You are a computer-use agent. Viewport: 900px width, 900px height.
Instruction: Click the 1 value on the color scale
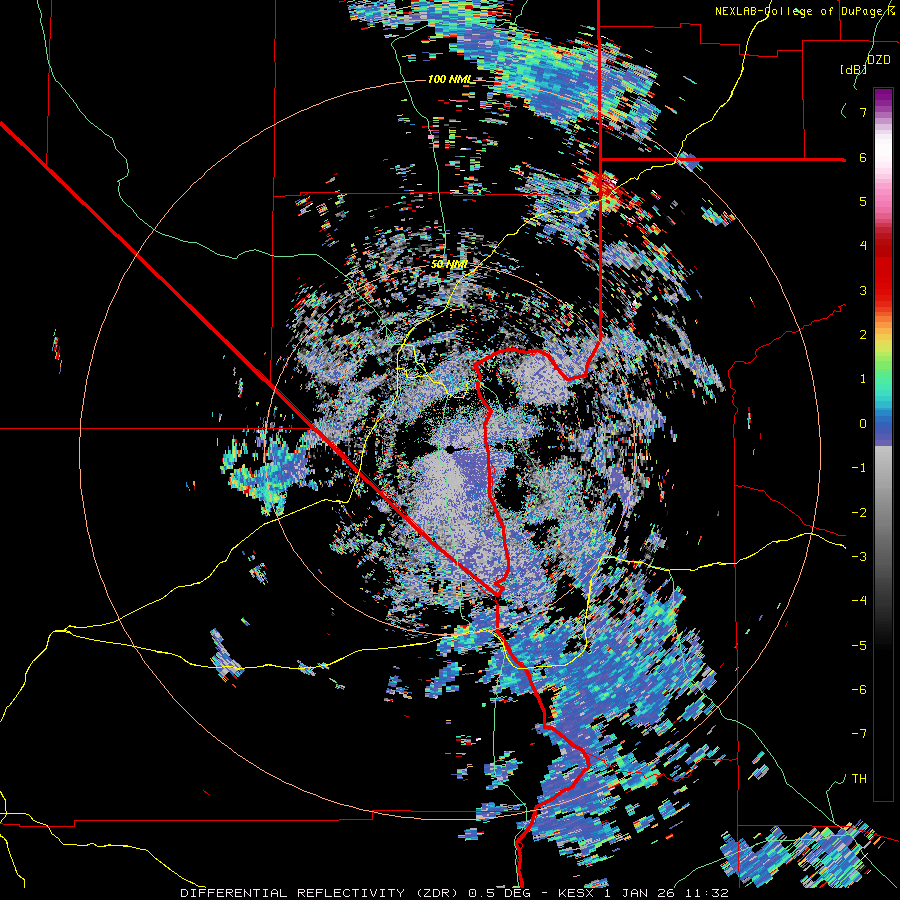pos(863,379)
